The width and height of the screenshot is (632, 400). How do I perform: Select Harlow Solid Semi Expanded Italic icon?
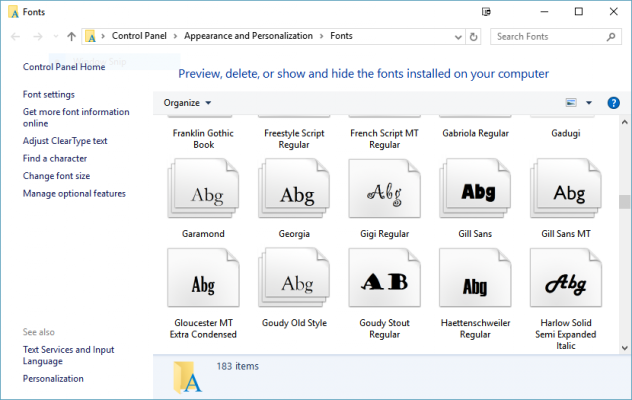(x=566, y=278)
